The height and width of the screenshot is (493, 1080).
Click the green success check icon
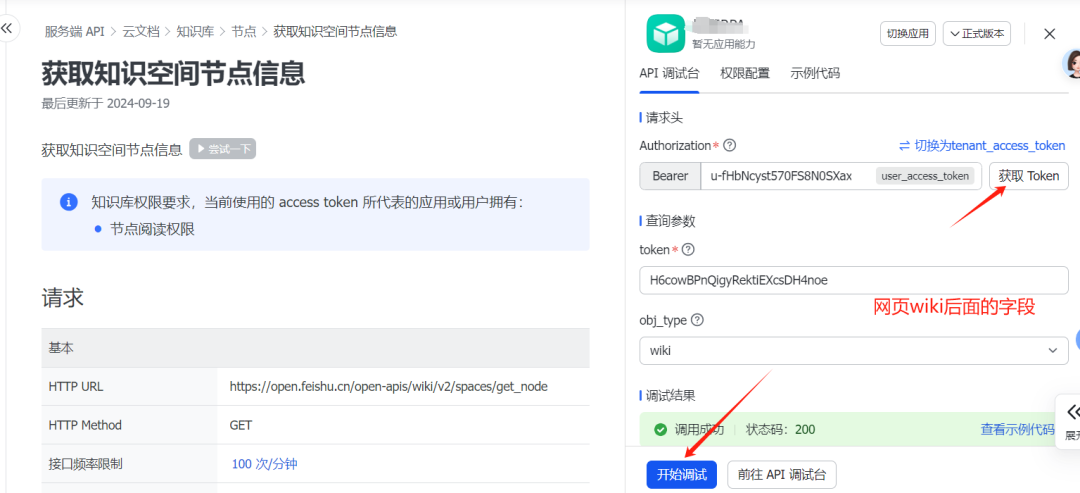[x=661, y=430]
